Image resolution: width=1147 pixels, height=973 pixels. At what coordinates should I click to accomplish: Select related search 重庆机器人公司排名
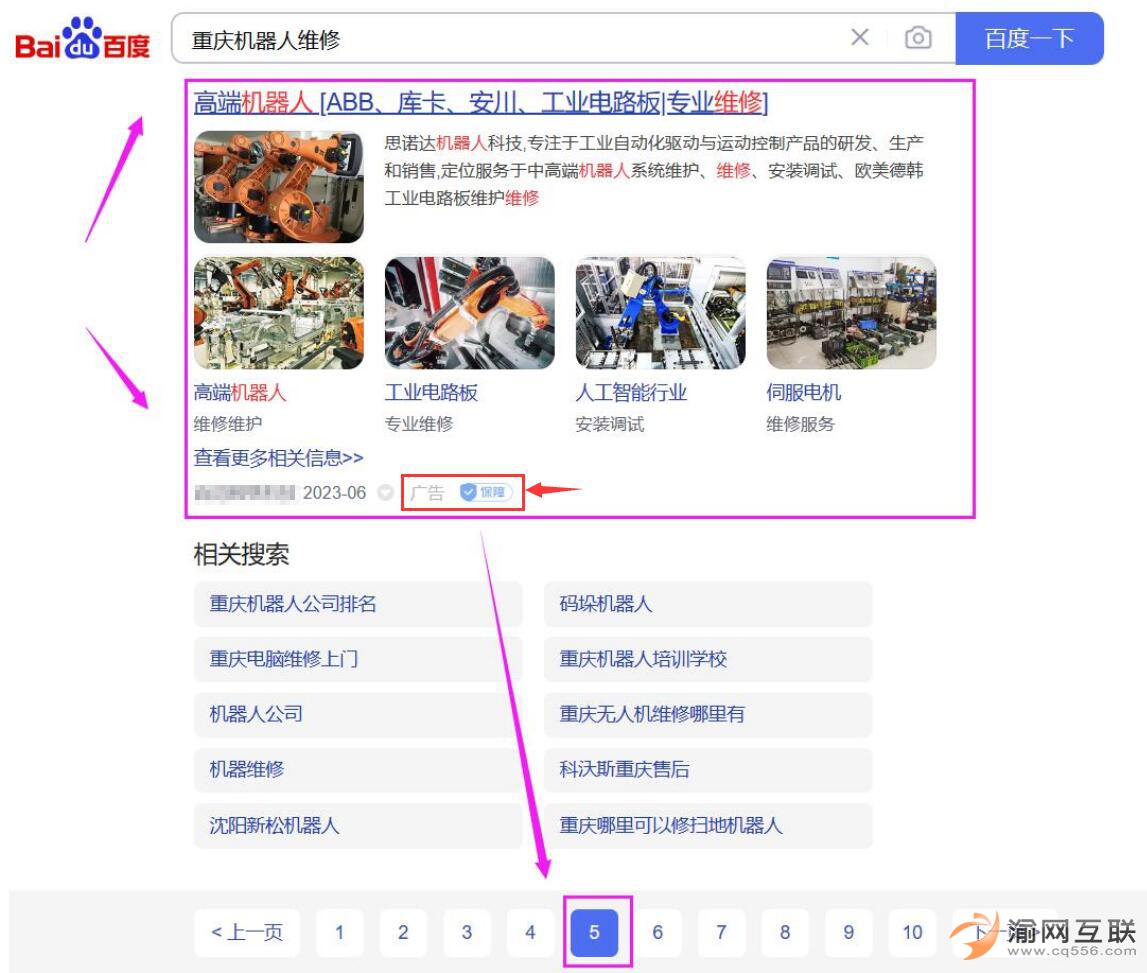(293, 604)
